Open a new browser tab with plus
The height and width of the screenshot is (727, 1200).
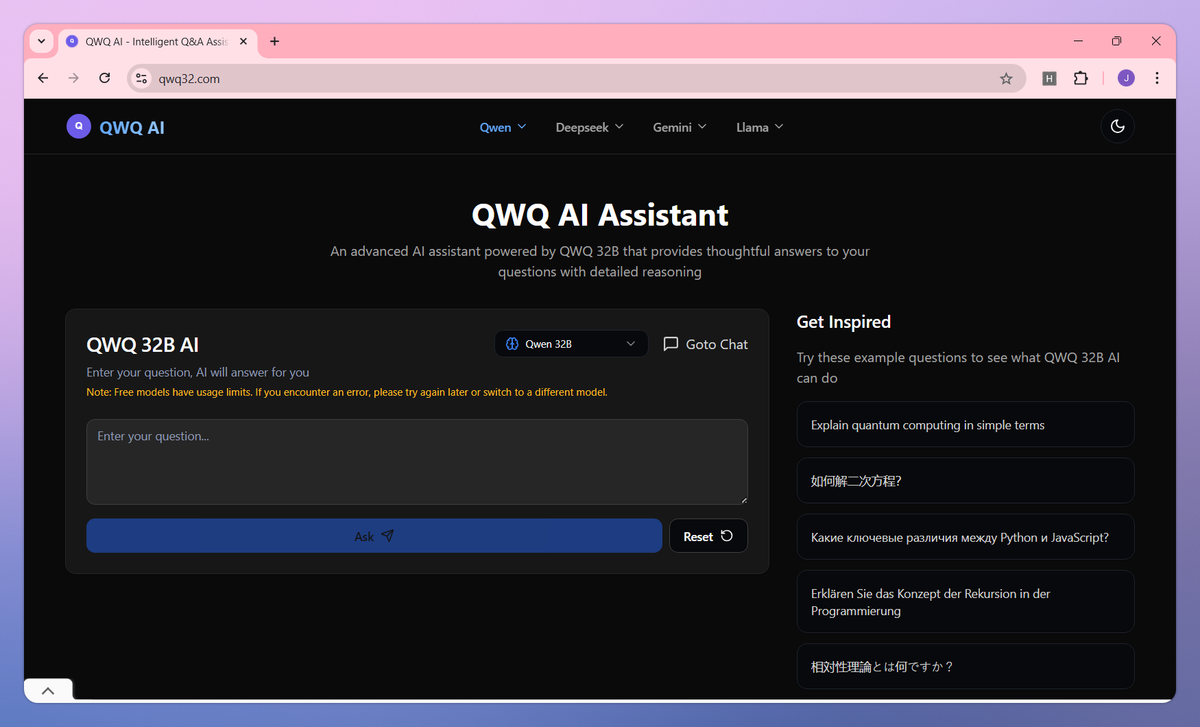pyautogui.click(x=275, y=41)
